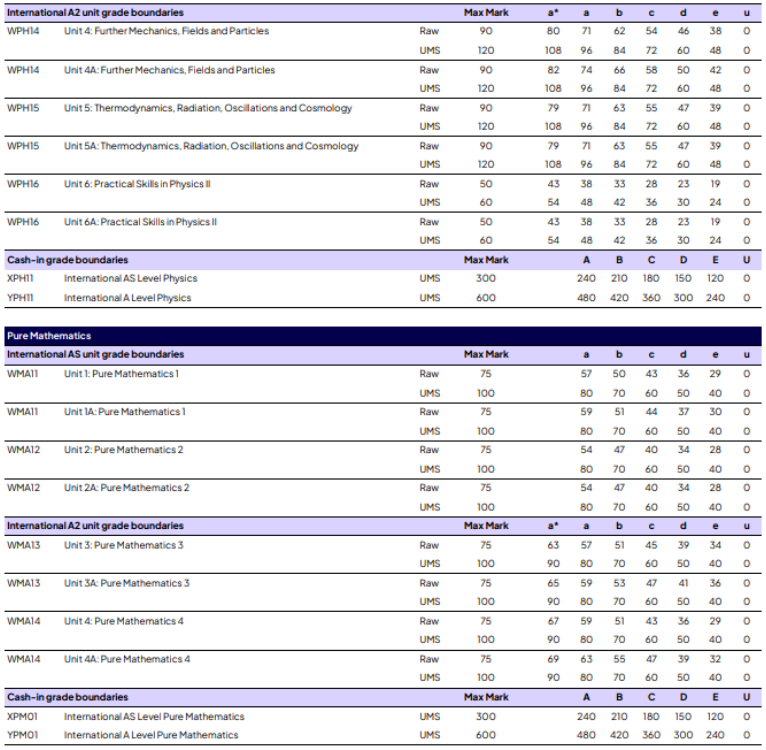Click the XPH11 cash-in code
Image resolution: width=766 pixels, height=750 pixels.
[x=22, y=279]
